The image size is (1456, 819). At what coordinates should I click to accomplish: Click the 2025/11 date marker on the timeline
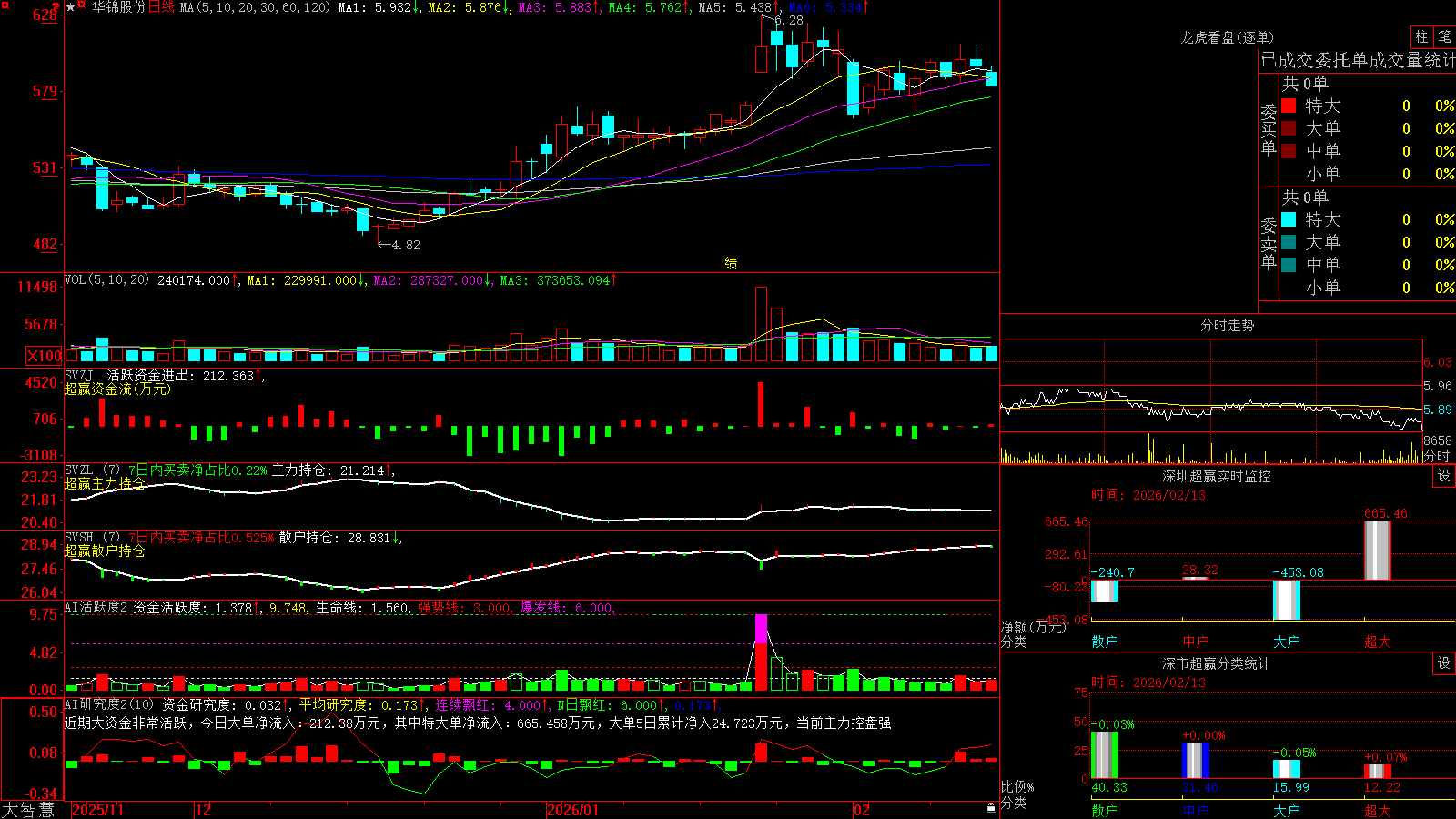[x=97, y=810]
